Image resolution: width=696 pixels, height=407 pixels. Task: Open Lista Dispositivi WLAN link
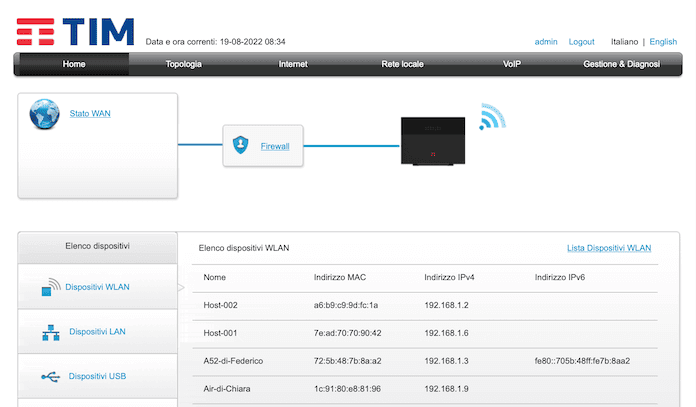[x=609, y=248]
